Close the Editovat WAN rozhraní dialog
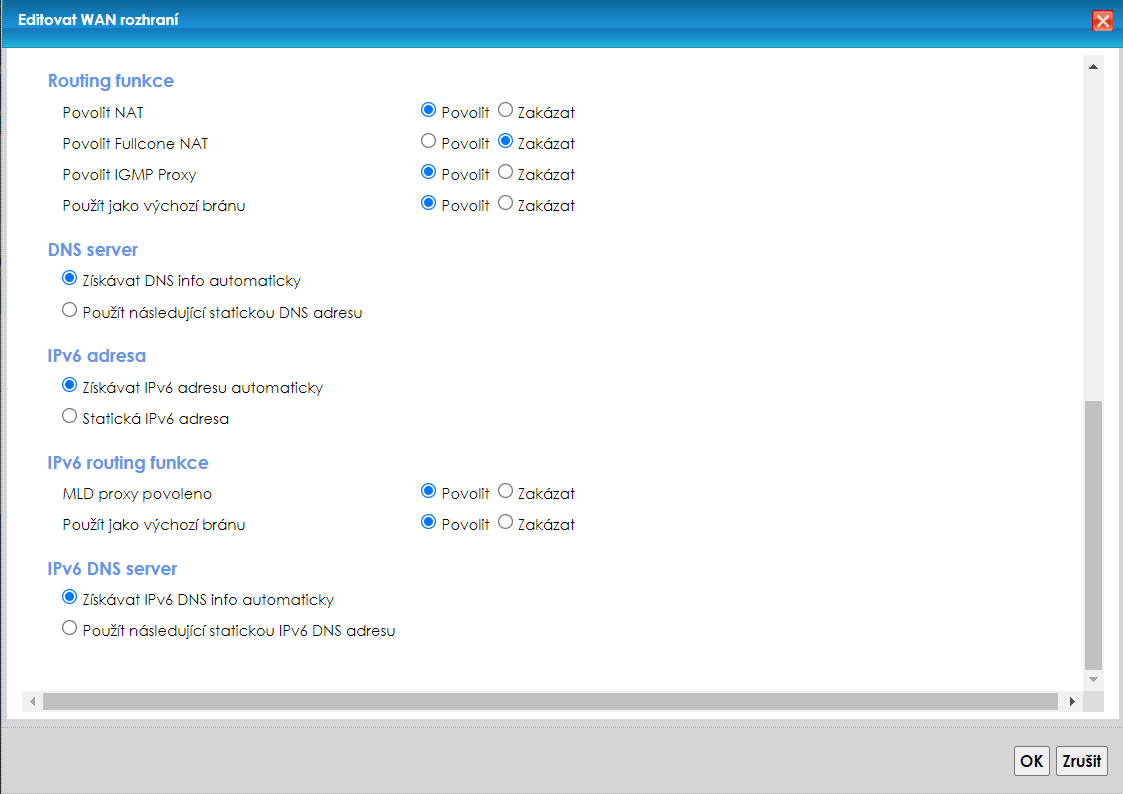Screen dimensions: 1123x794 point(1102,21)
